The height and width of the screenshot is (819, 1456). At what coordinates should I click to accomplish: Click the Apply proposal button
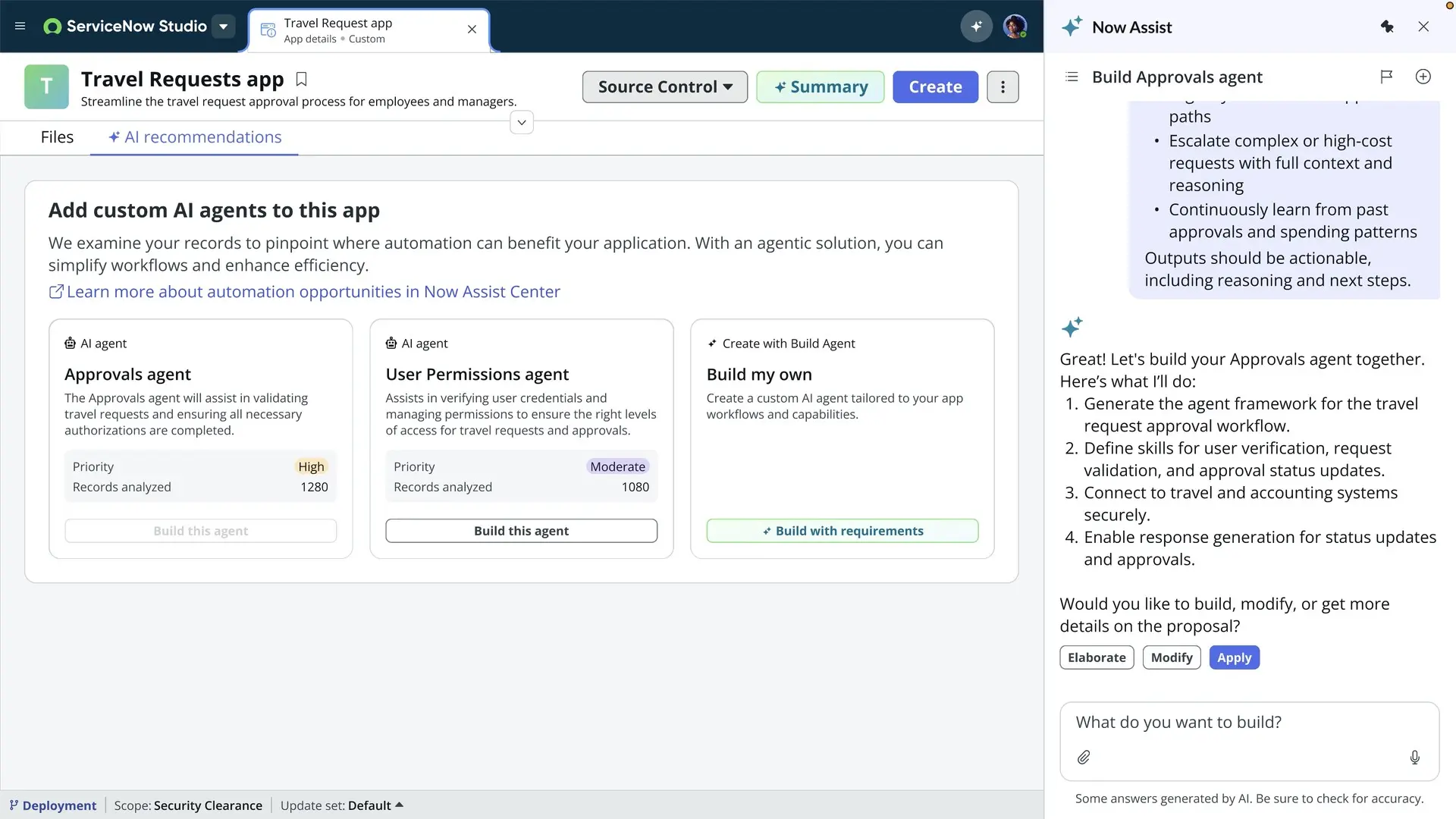1234,657
